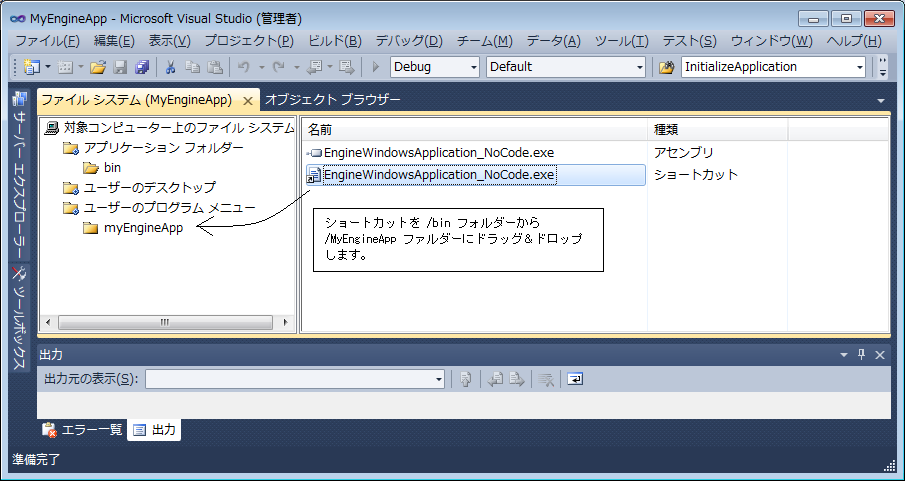This screenshot has height=481, width=905.
Task: Open dropdown arrow beside New Project icon
Action: (47, 67)
